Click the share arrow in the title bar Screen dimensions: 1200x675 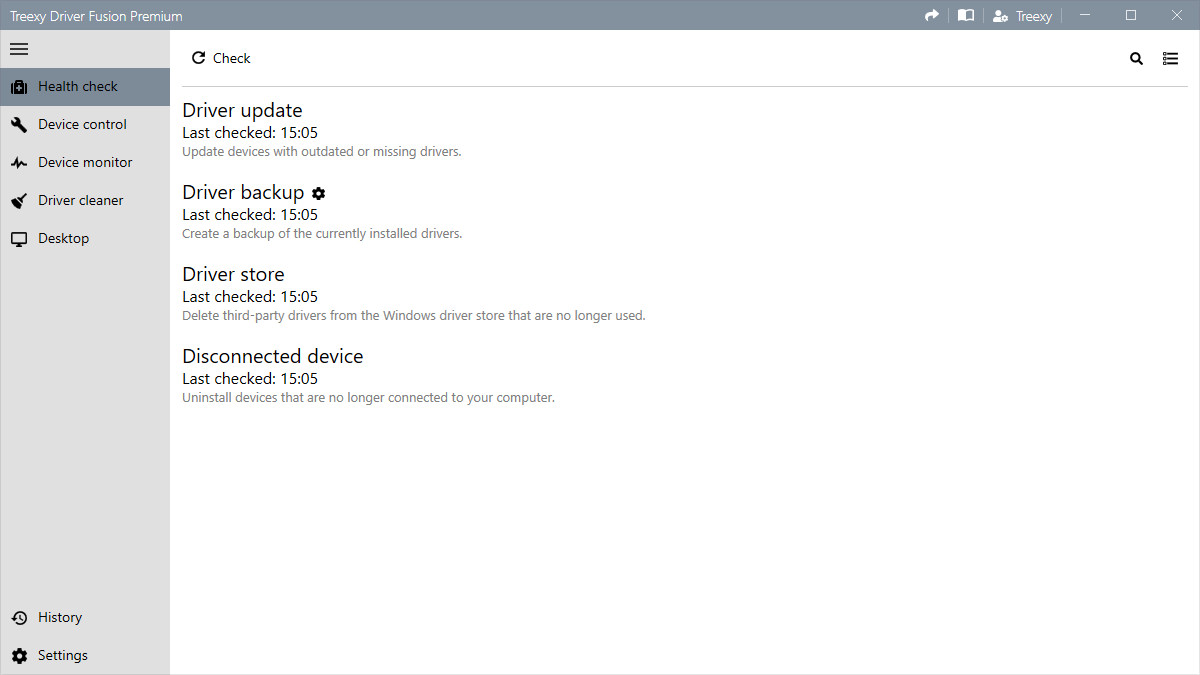tap(931, 15)
